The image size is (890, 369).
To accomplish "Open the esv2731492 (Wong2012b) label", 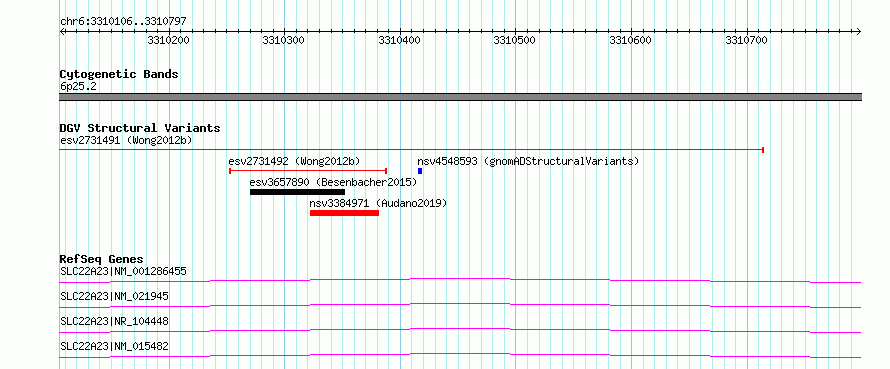I will (294, 161).
